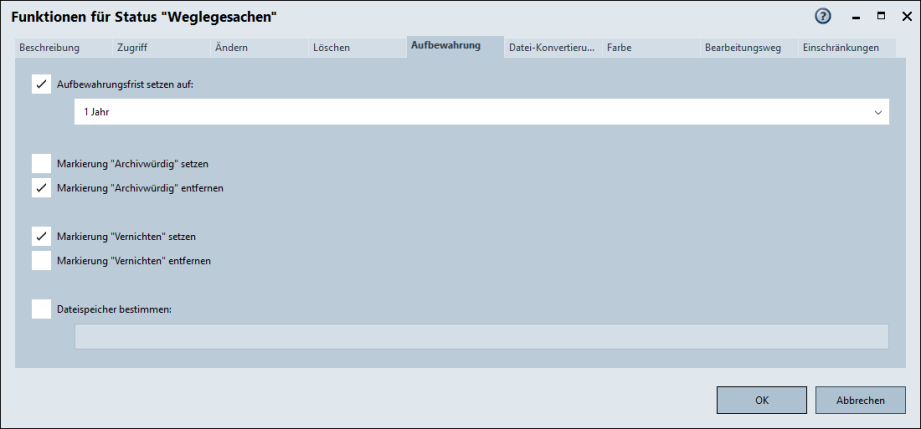This screenshot has width=921, height=429.
Task: Minimize the dialog window
Action: click(856, 17)
